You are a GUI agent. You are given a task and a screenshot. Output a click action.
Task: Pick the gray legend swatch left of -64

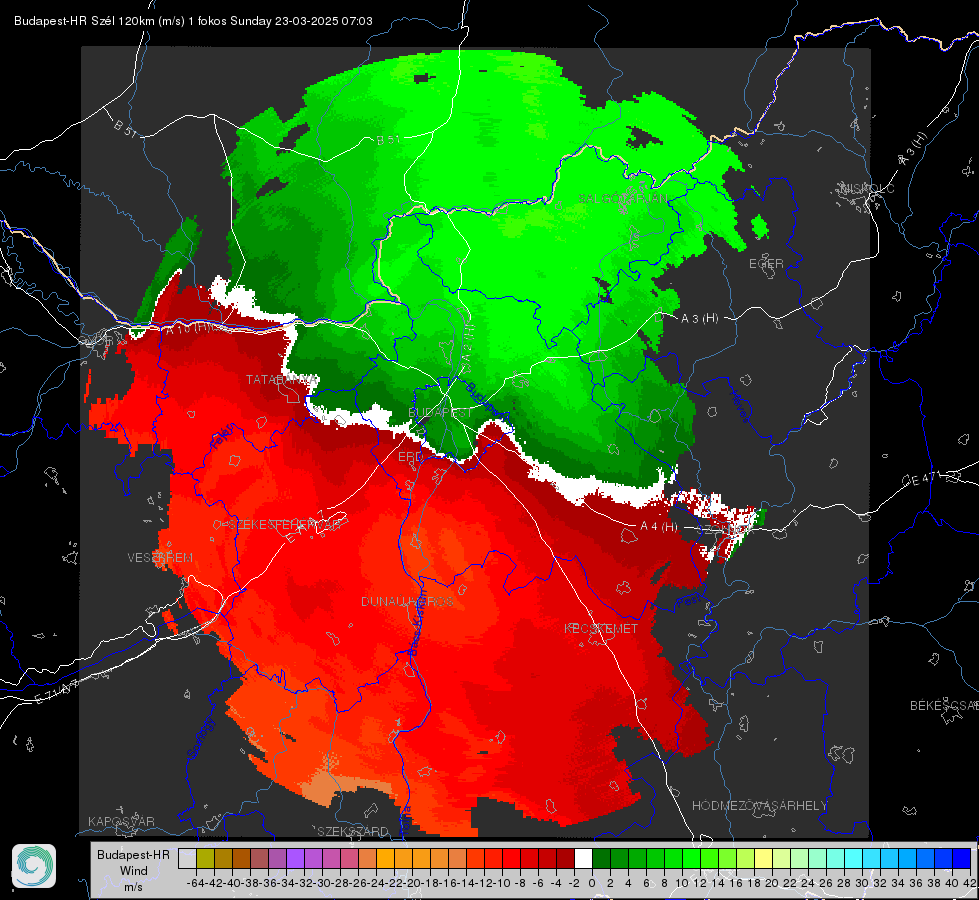(187, 859)
